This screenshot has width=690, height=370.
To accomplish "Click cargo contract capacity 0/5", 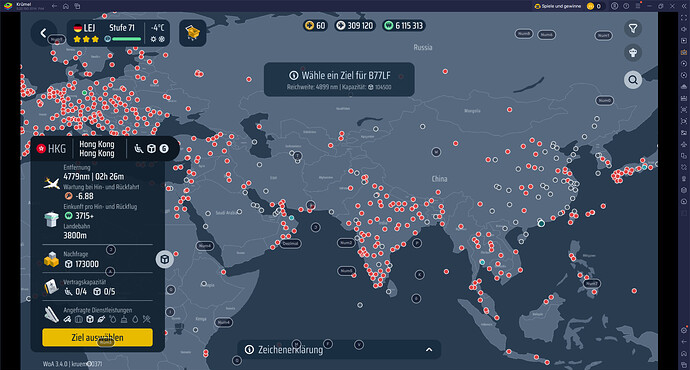I will (x=105, y=291).
